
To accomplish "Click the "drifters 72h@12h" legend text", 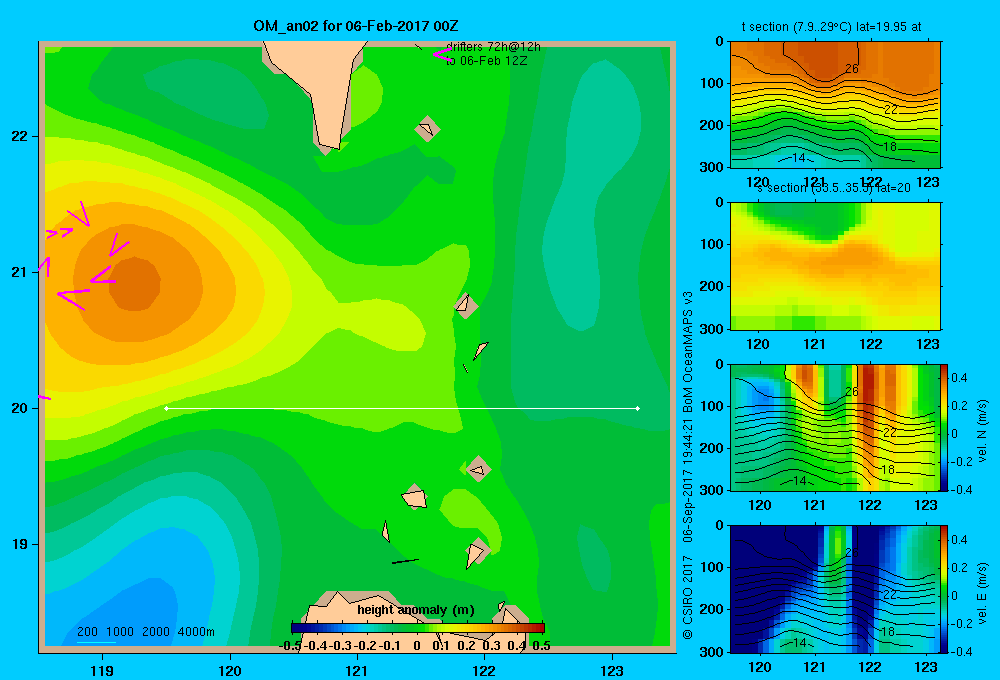I will pos(493,47).
